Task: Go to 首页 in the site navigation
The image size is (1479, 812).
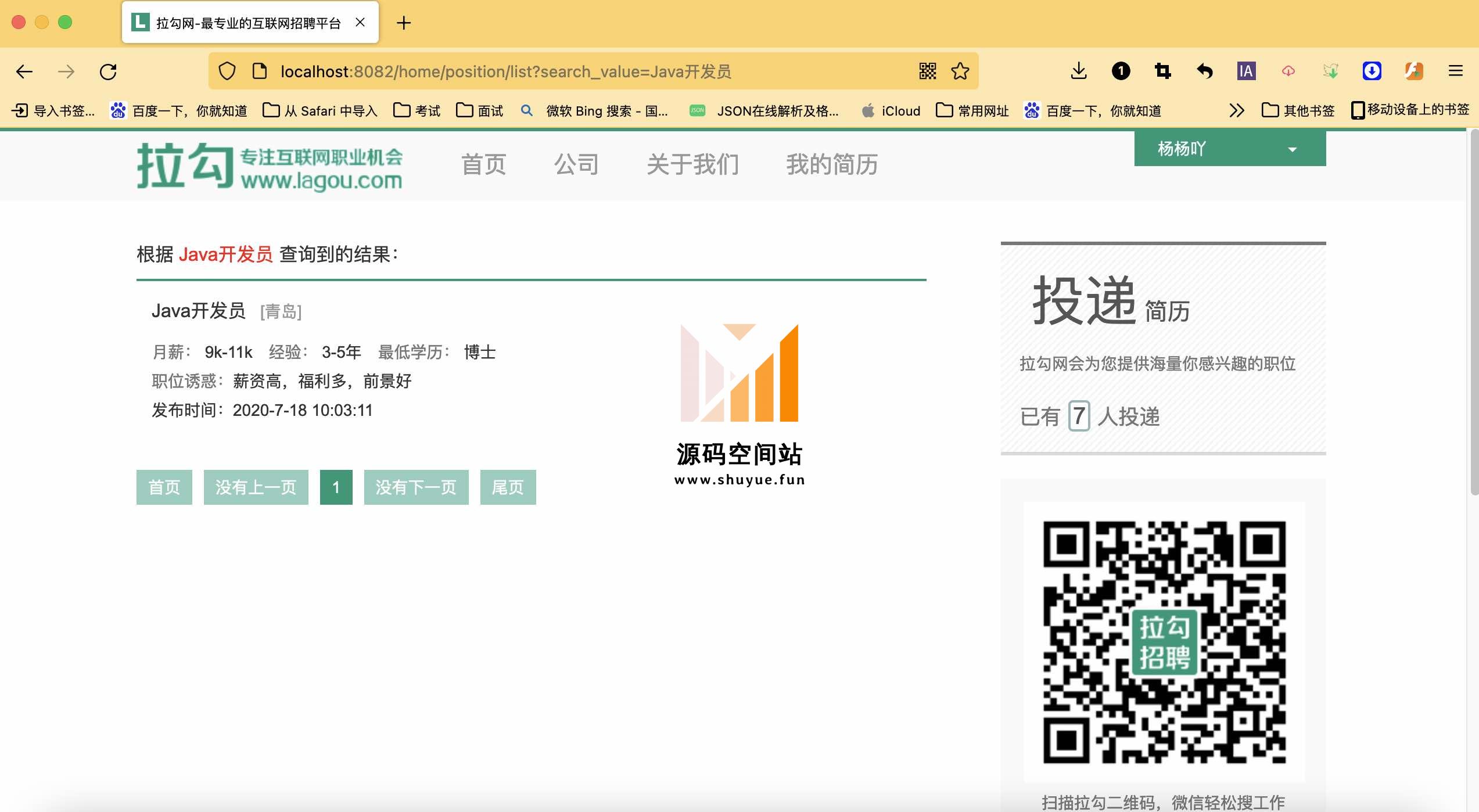Action: [x=483, y=164]
